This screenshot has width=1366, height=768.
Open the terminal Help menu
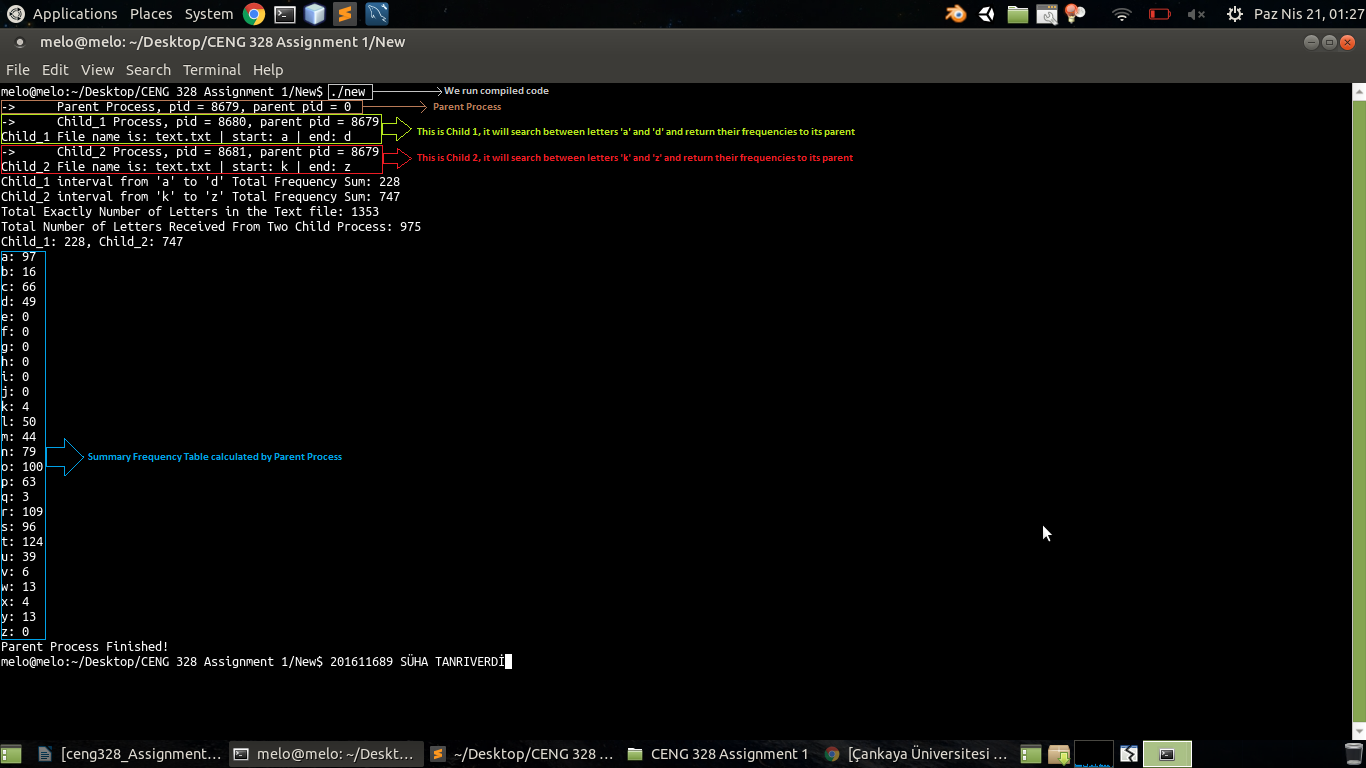(x=268, y=70)
